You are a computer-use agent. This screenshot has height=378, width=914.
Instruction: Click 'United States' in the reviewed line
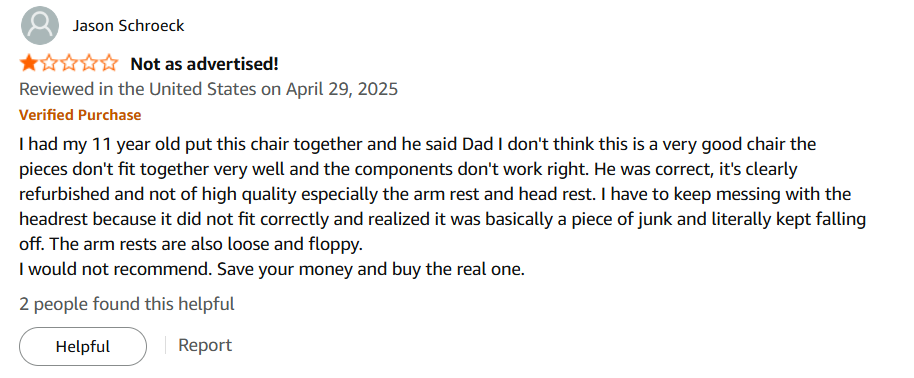pyautogui.click(x=202, y=89)
